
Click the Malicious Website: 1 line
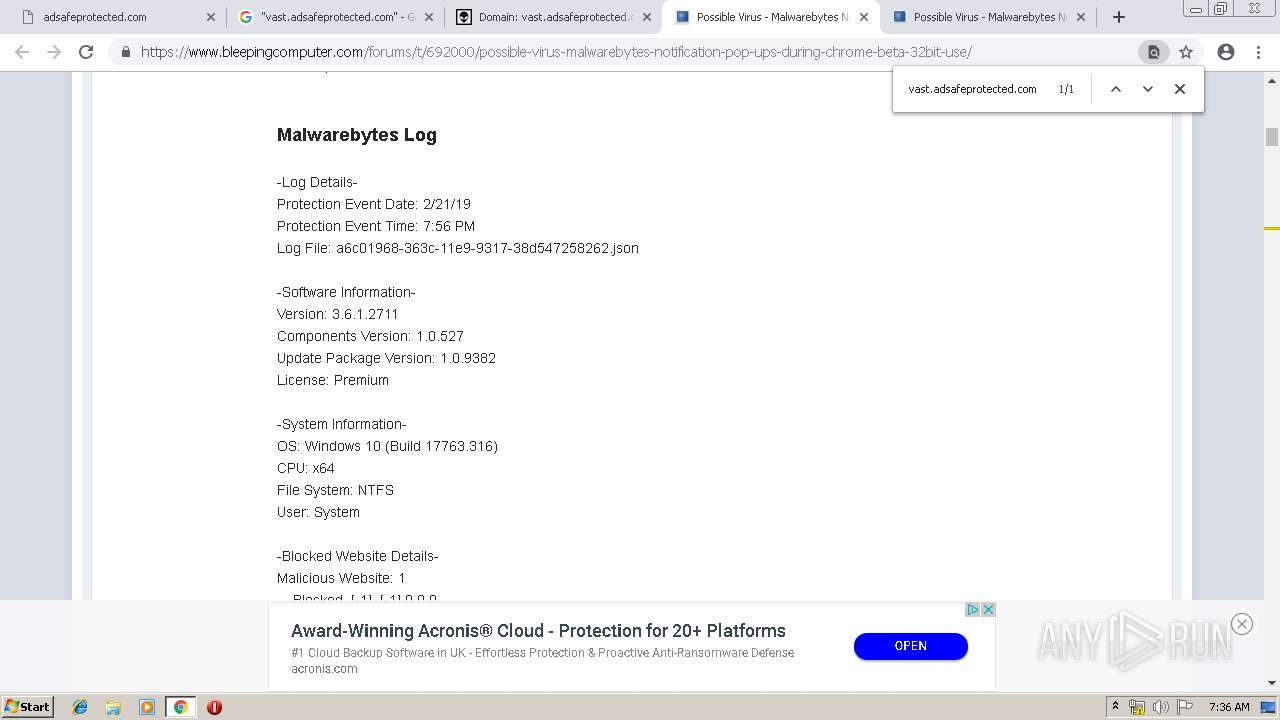pos(341,578)
